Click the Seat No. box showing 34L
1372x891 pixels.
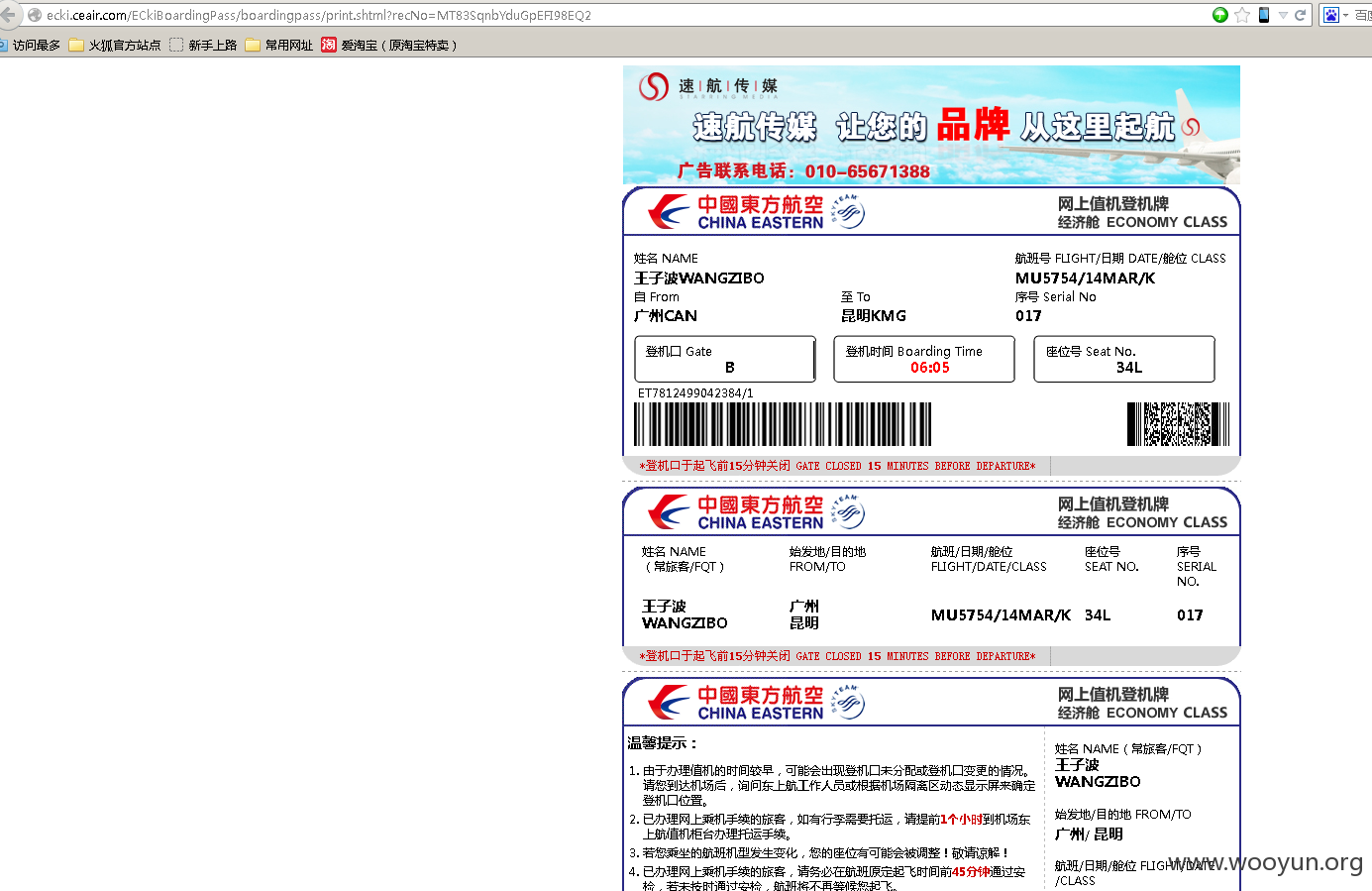tap(1124, 359)
